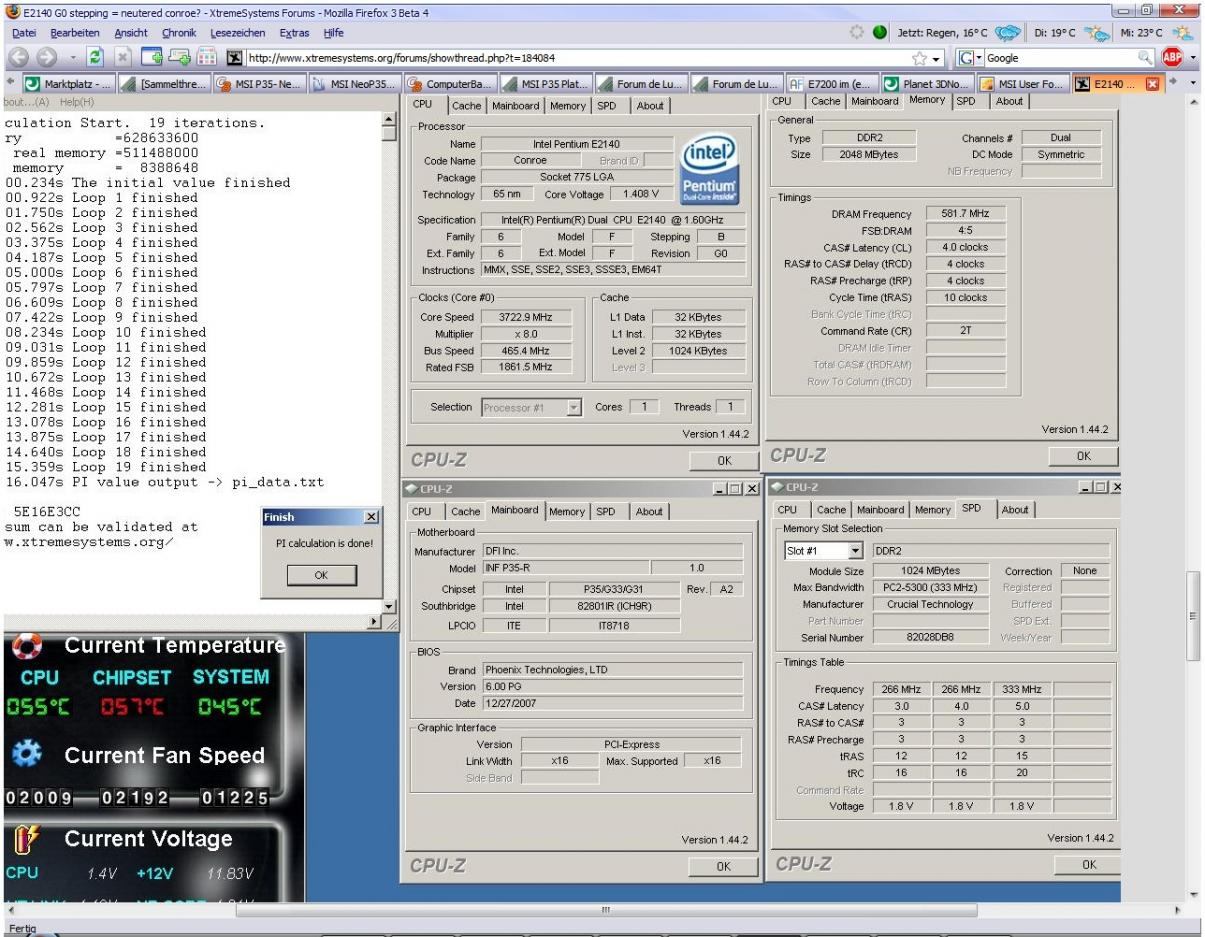Screen dimensions: 1205x937
Task: Select Mainboard tab in Memory Slot Selection CPU-Z window
Action: point(883,509)
